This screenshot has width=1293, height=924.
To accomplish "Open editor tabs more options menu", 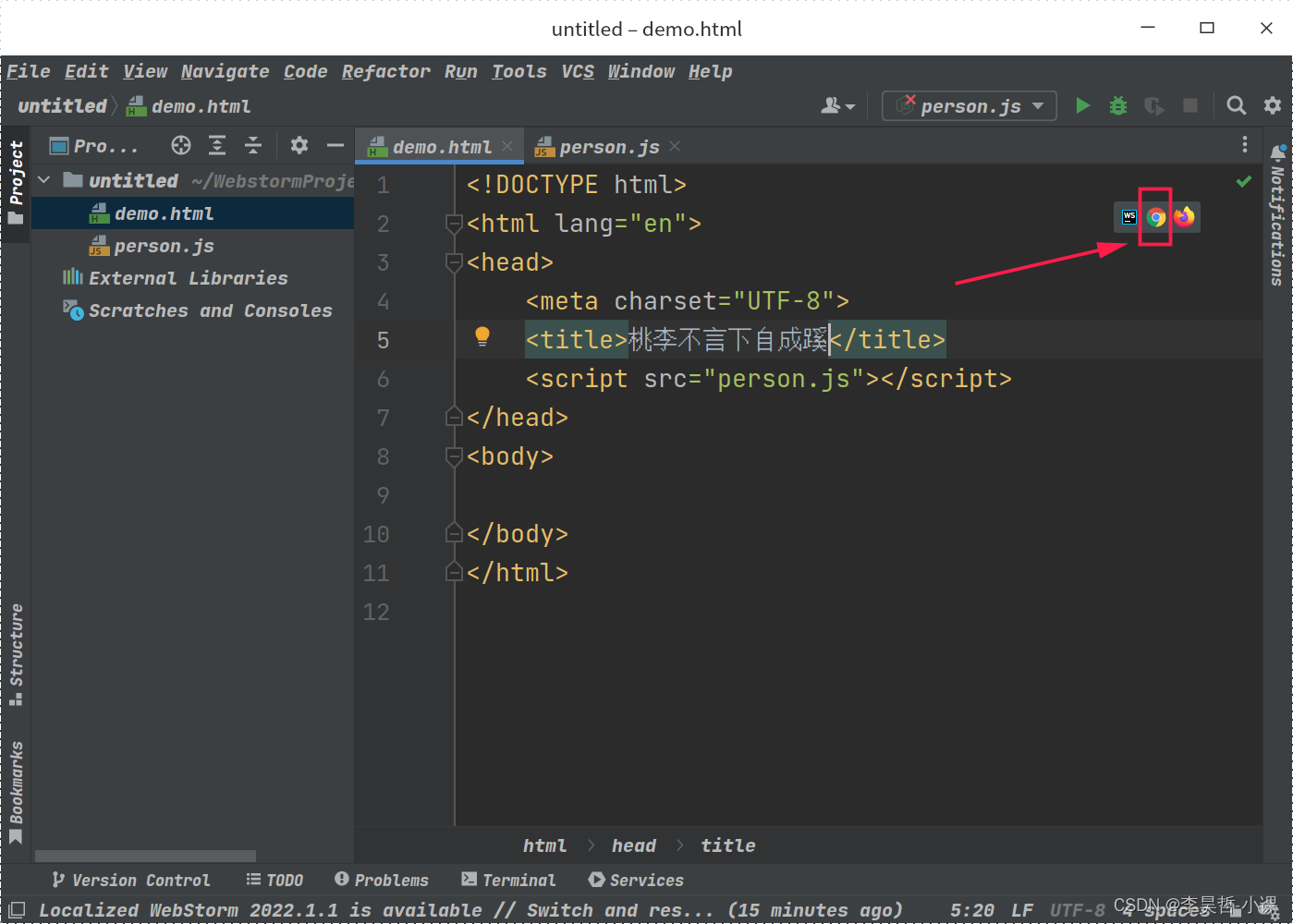I will tap(1245, 145).
